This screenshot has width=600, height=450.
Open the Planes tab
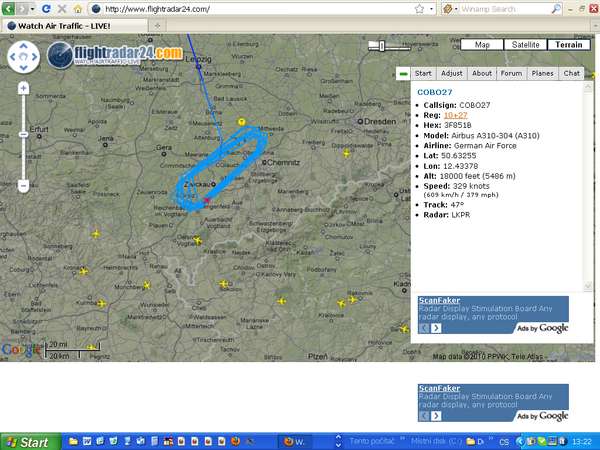pyautogui.click(x=543, y=73)
